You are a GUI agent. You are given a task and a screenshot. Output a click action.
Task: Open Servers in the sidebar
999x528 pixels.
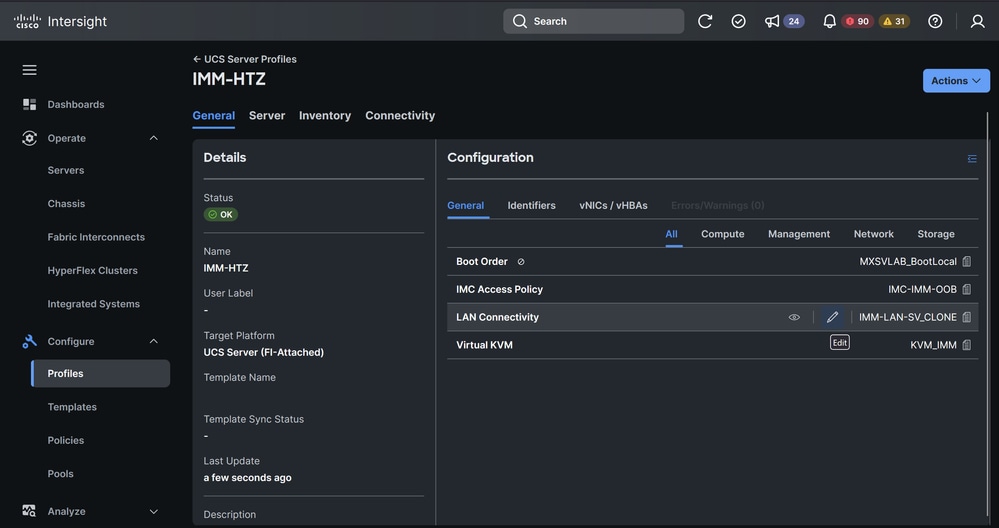[x=66, y=170]
